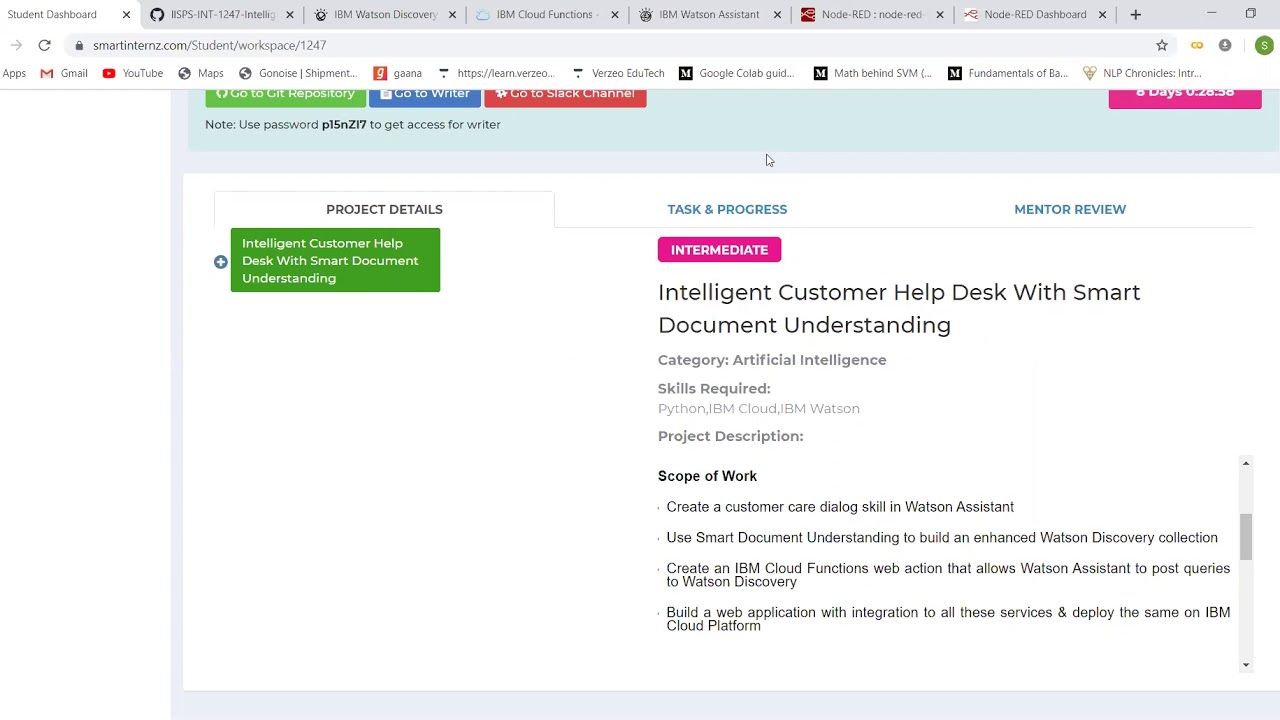Click the Go to Writer button
Viewport: 1280px width, 720px height.
pyautogui.click(x=425, y=96)
